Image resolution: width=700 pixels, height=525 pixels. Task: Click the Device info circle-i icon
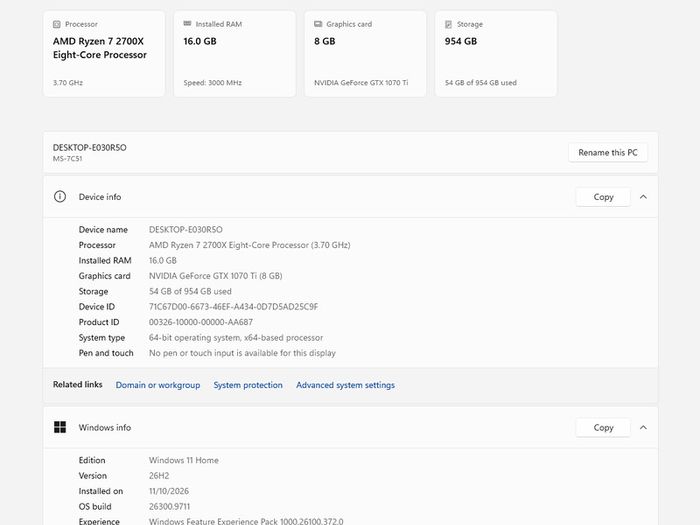(x=60, y=196)
